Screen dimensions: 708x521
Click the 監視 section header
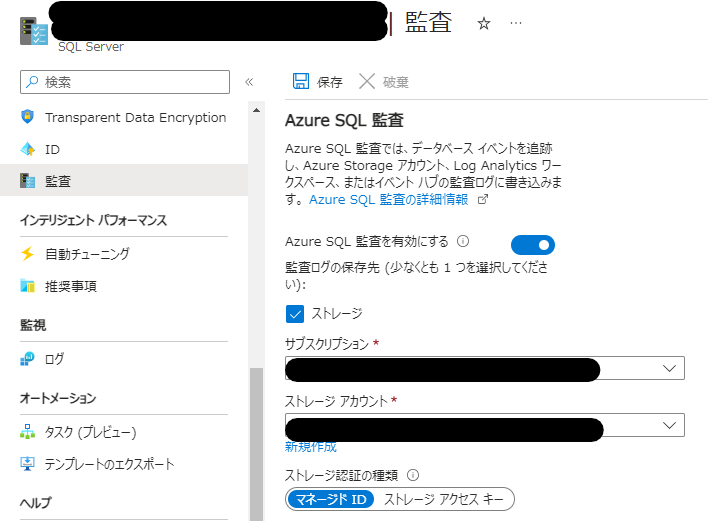(x=33, y=325)
